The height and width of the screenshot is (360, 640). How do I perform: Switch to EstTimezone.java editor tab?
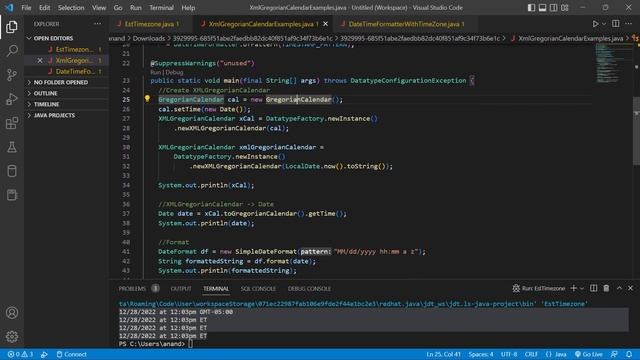click(150, 24)
